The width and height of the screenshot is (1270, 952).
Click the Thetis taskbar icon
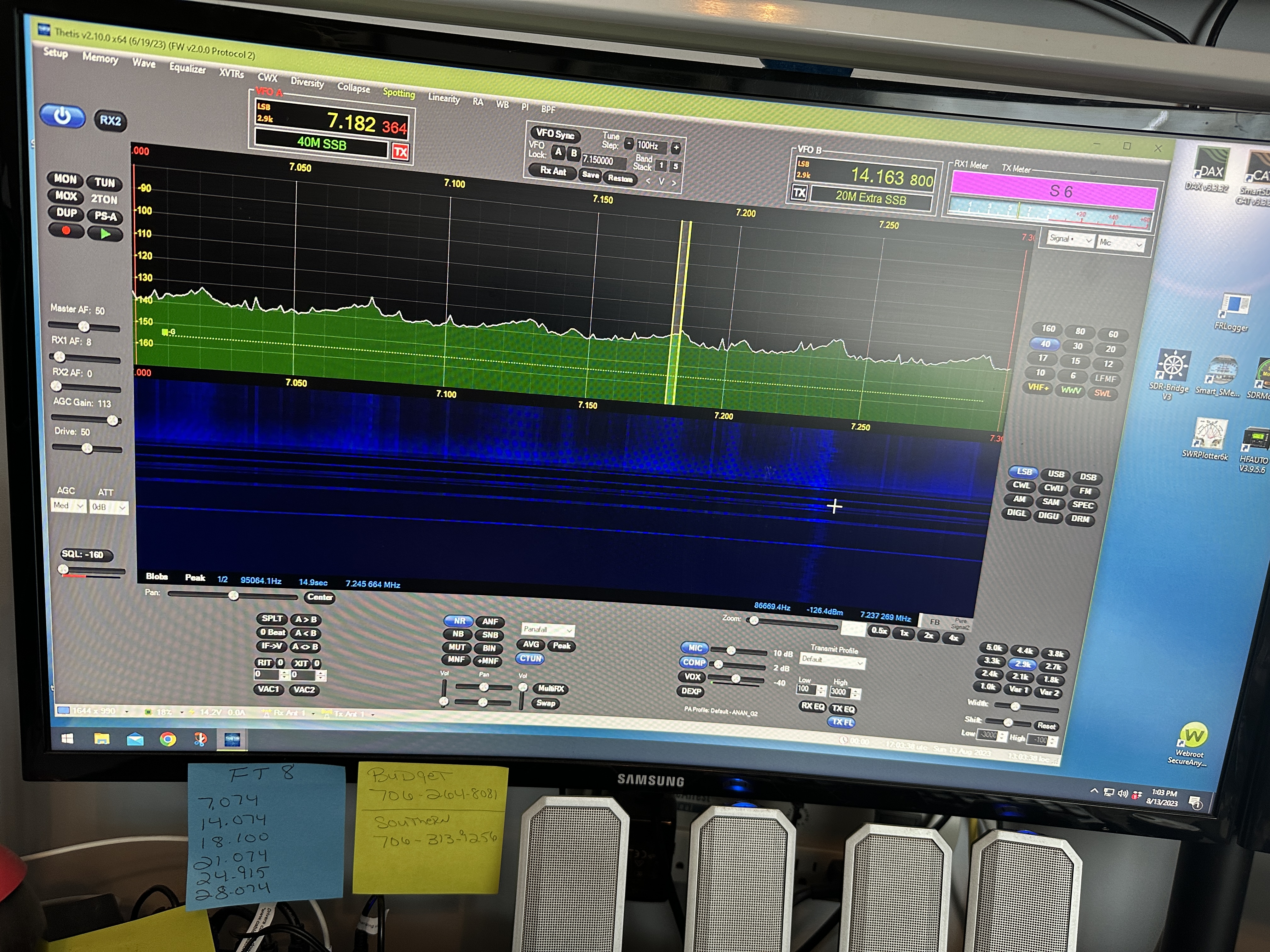click(x=232, y=739)
